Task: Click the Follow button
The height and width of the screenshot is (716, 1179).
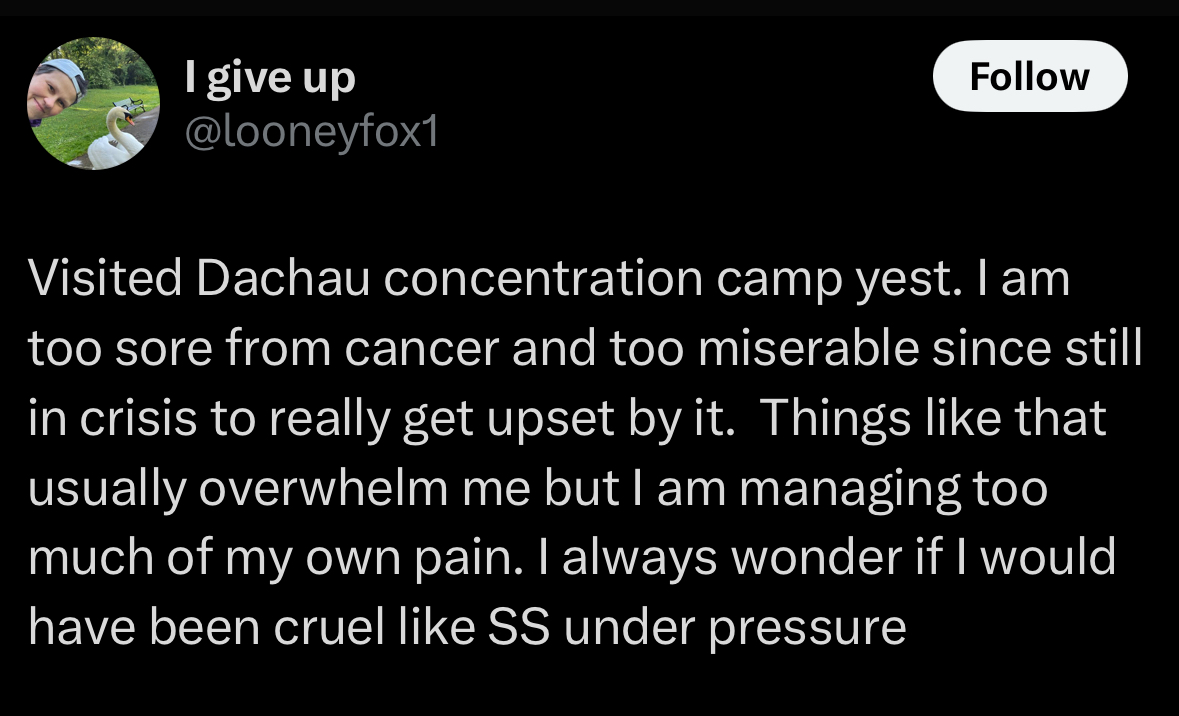Action: point(1029,76)
